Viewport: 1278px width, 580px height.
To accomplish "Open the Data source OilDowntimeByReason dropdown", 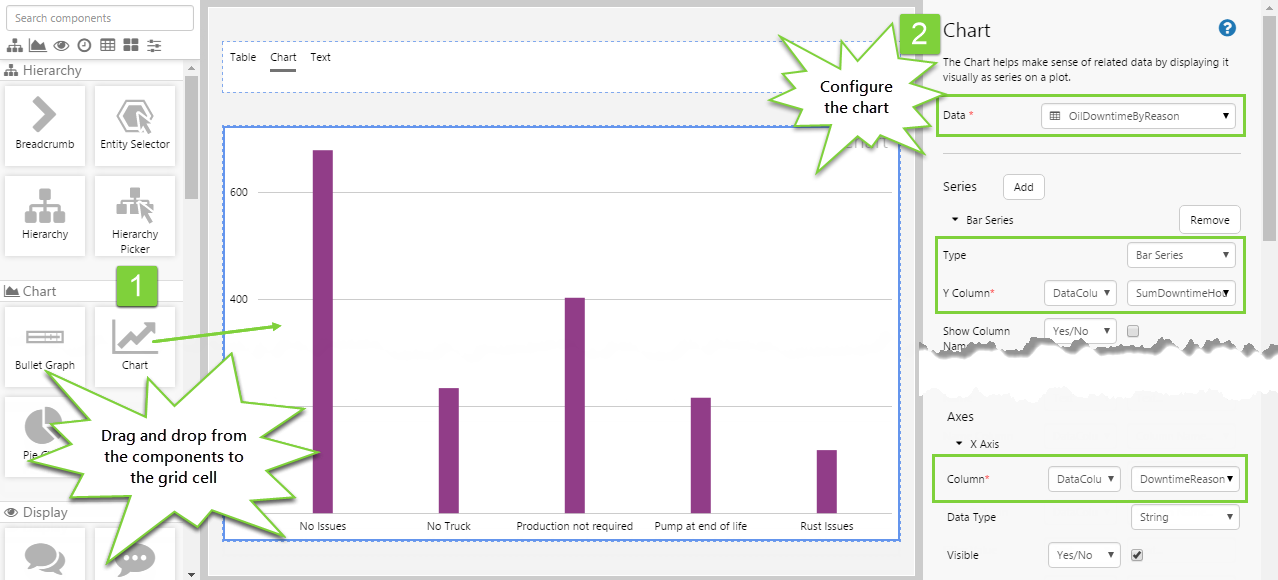I will (x=1138, y=116).
